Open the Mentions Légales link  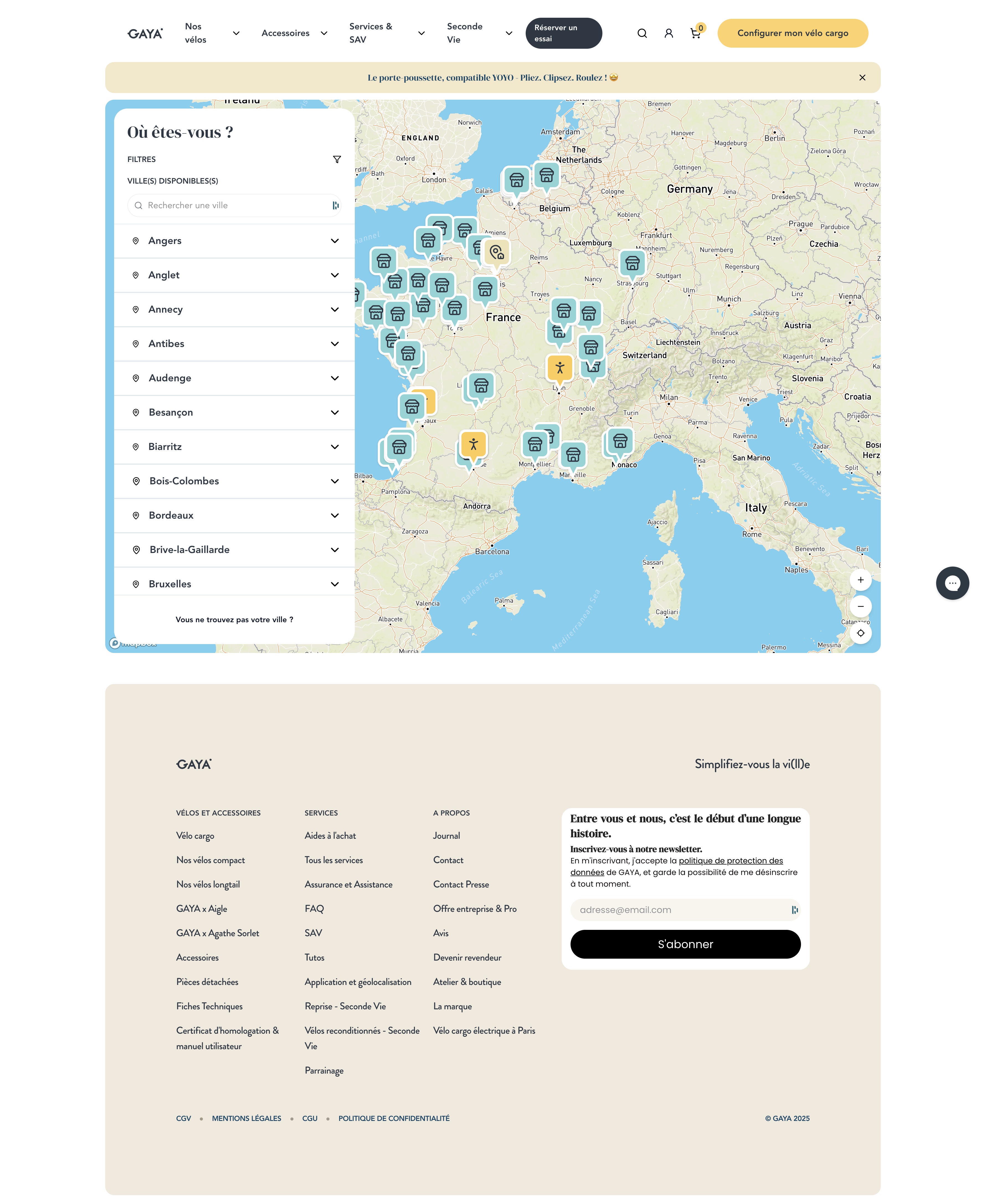(x=247, y=1118)
